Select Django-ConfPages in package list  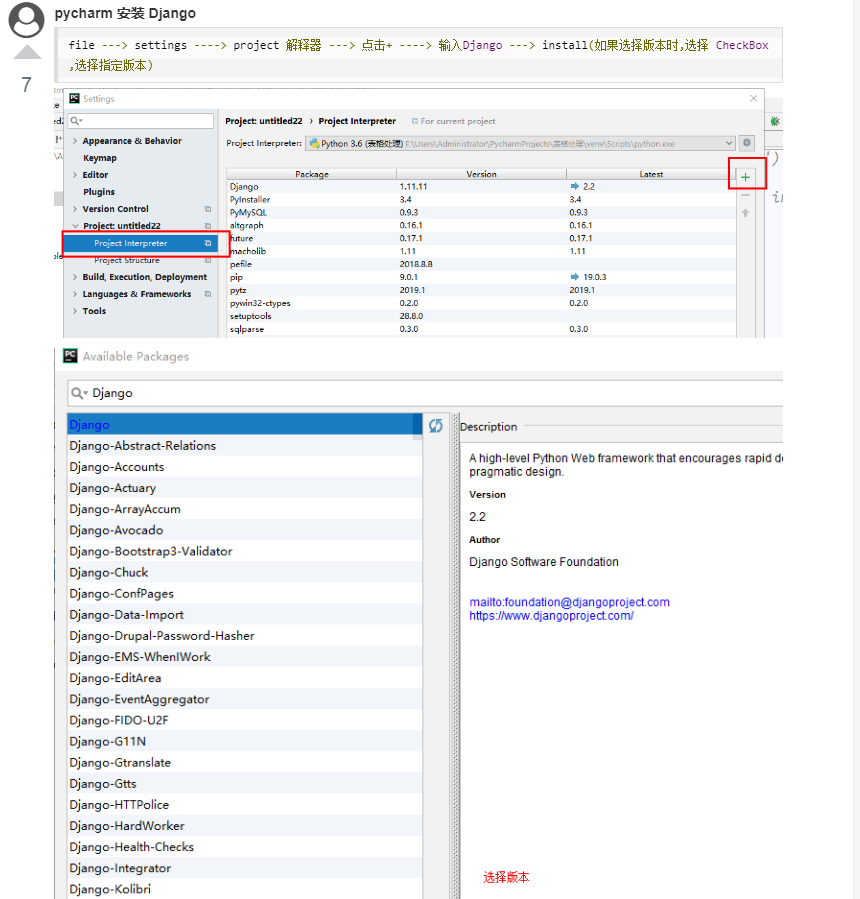pos(245,593)
